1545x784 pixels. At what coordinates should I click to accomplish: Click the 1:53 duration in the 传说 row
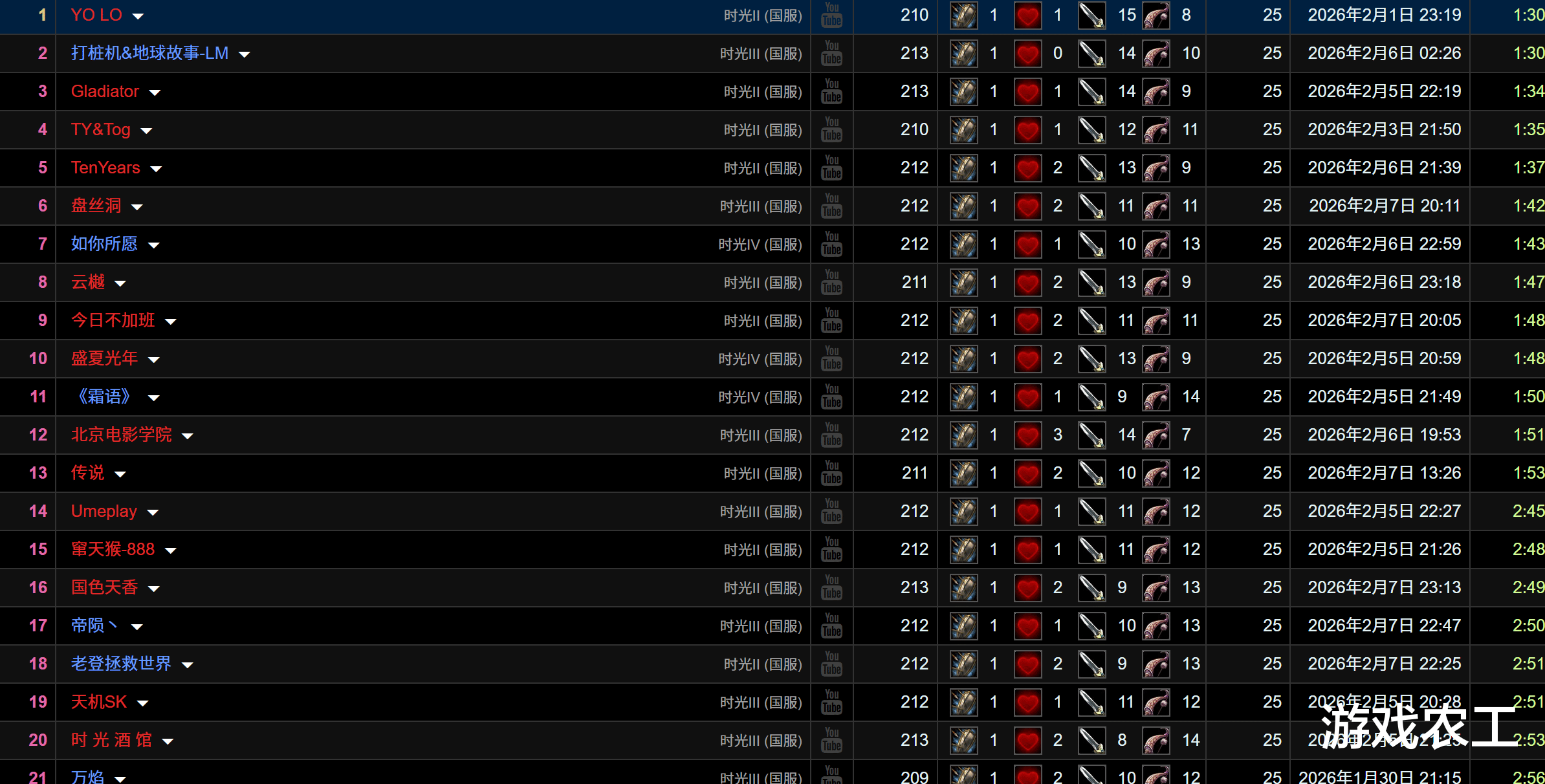[x=1528, y=473]
